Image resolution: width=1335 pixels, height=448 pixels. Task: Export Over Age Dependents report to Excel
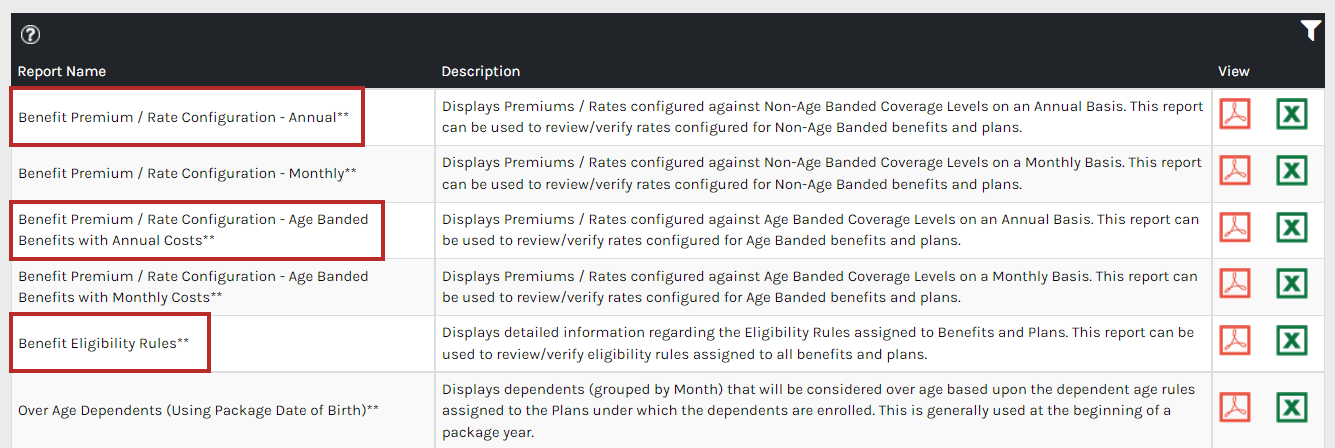click(x=1292, y=407)
